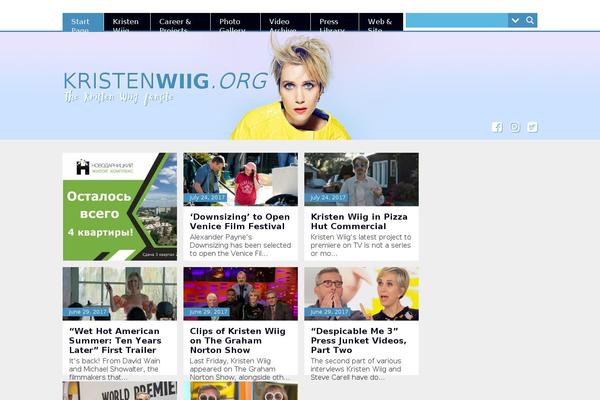Viewport: 600px width, 400px height.
Task: Click the July 24, 2017 date on Pizza Hut post
Action: pyautogui.click(x=328, y=198)
